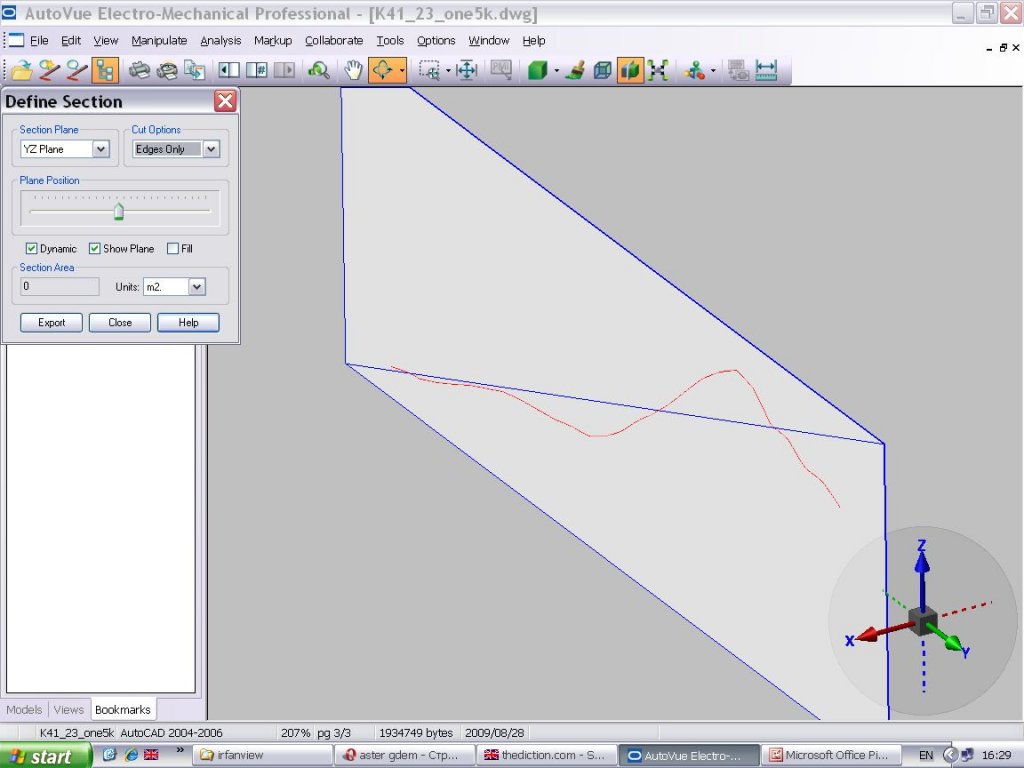Click the Plane Position slider handle
Screen dimensions: 1024x768
[x=119, y=211]
